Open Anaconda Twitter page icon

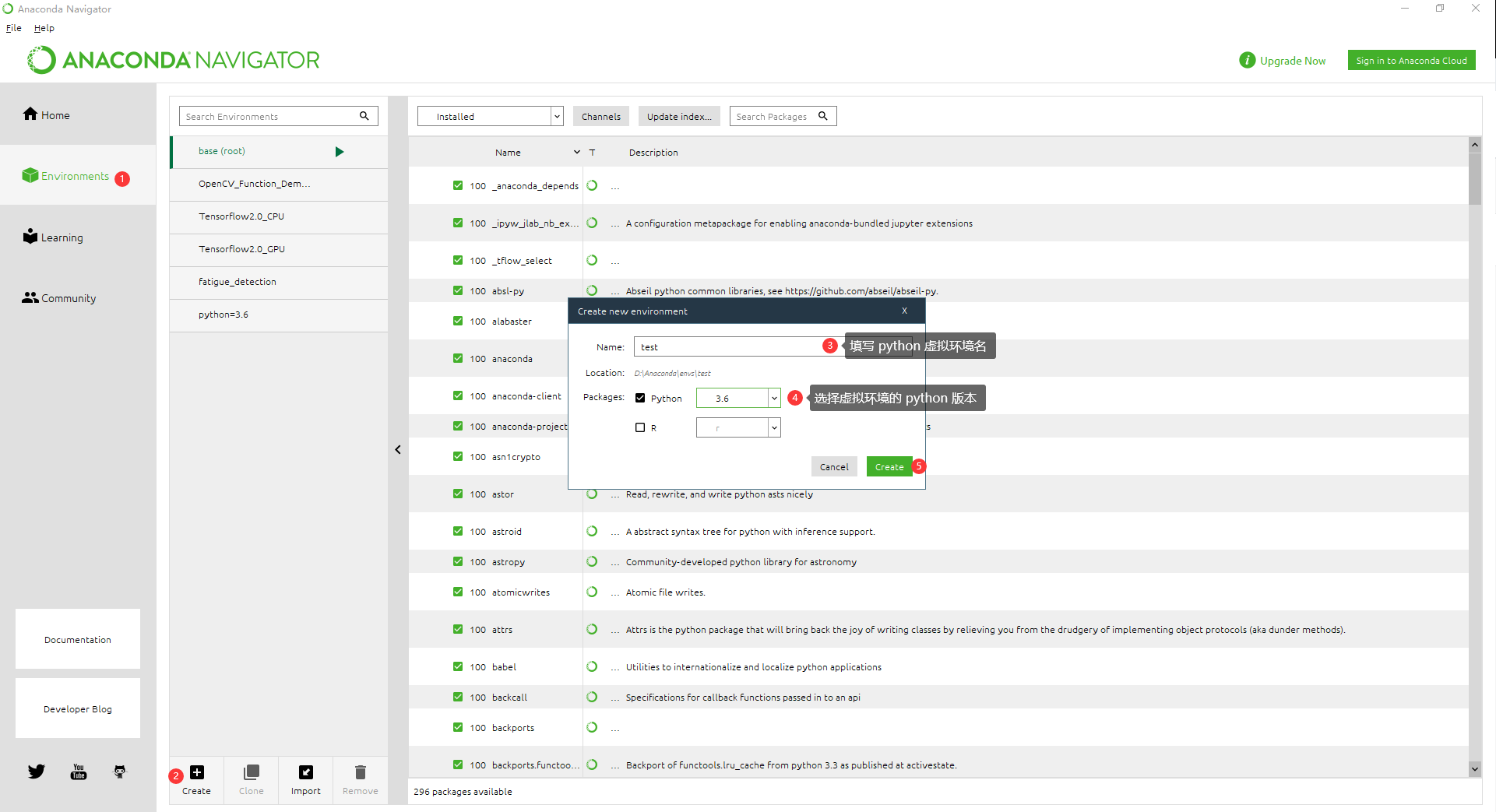tap(37, 772)
